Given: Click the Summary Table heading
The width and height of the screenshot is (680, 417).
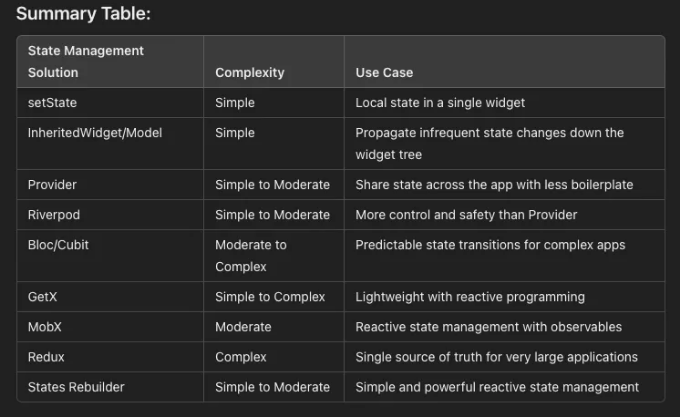Looking at the screenshot, I should (x=83, y=14).
